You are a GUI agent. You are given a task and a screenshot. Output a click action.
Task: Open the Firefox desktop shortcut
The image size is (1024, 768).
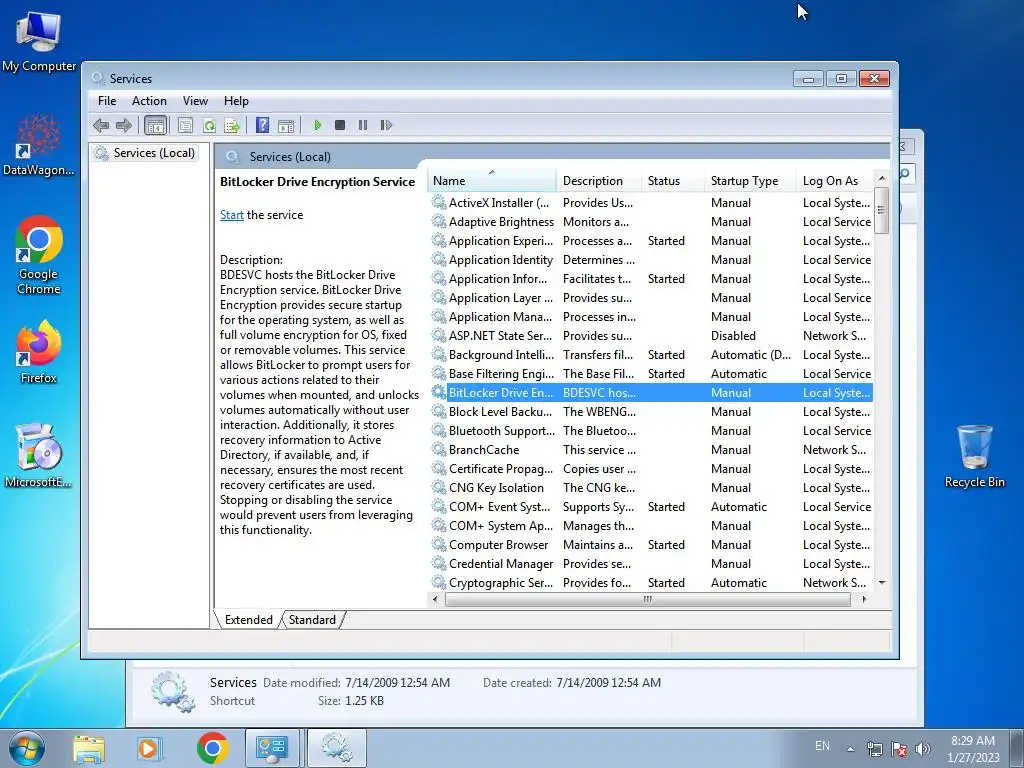[x=39, y=352]
